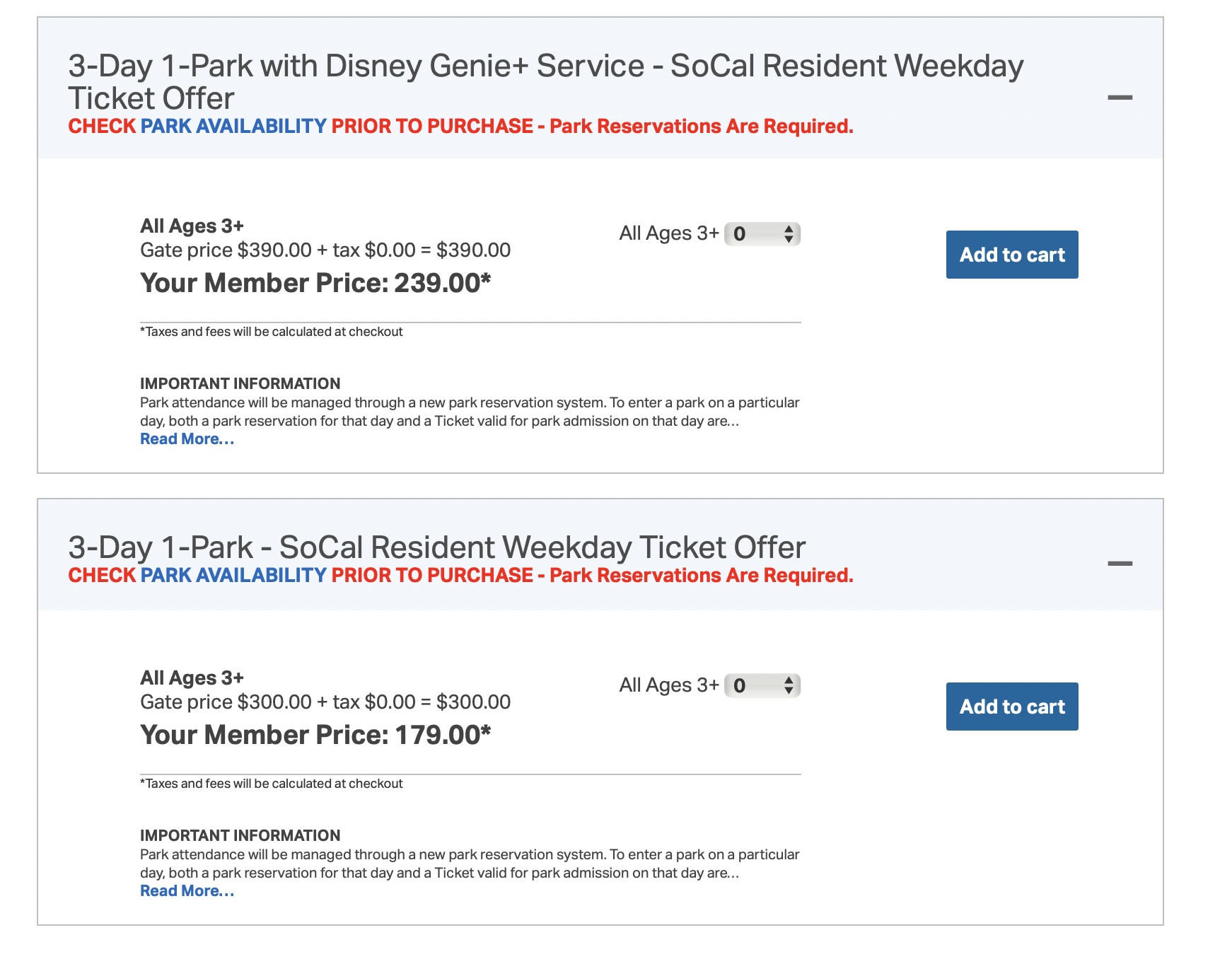
Task: Click the Gate price $300.00 line
Action: tap(325, 702)
